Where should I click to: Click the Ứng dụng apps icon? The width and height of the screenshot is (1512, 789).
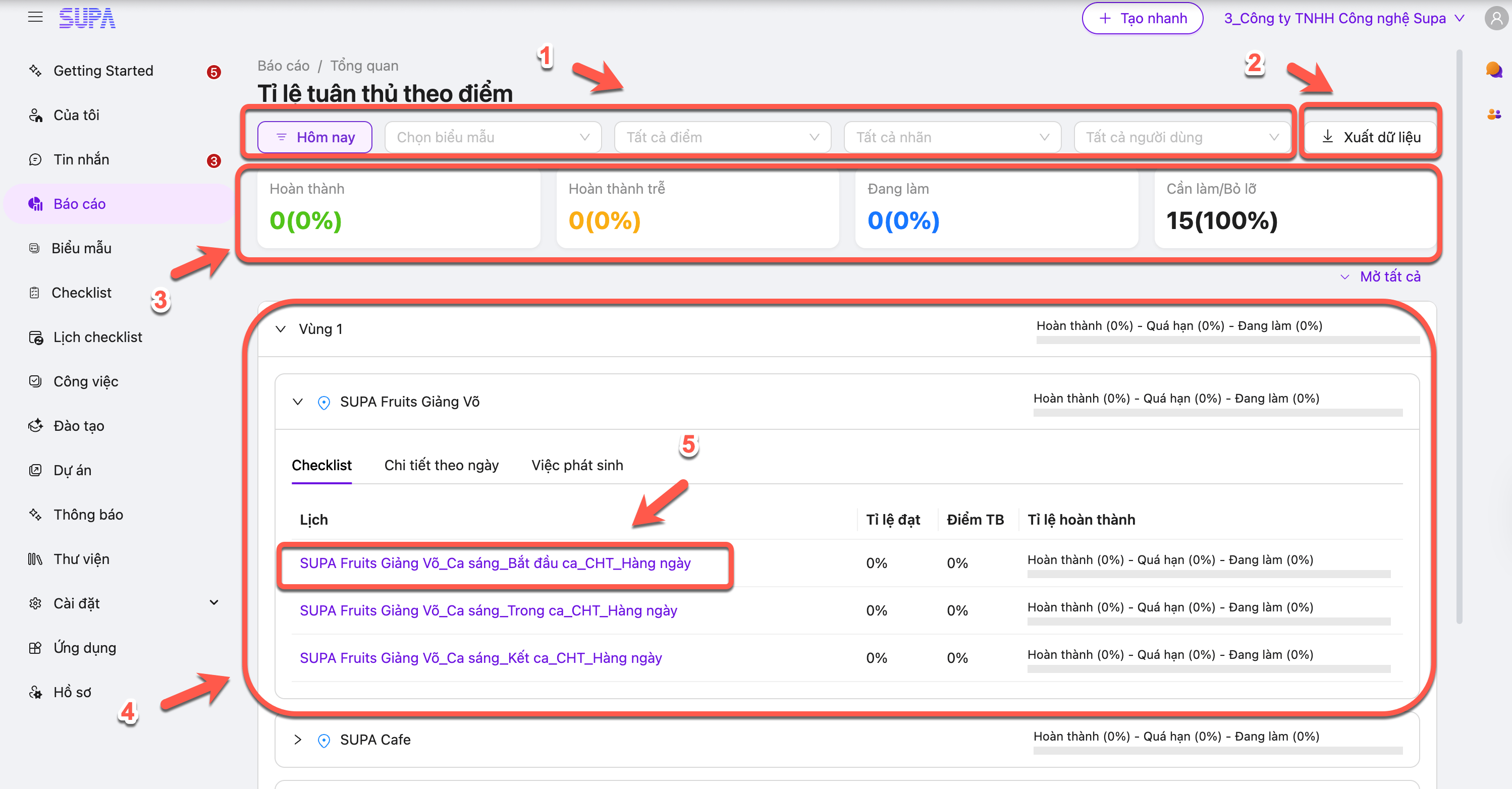(x=35, y=648)
